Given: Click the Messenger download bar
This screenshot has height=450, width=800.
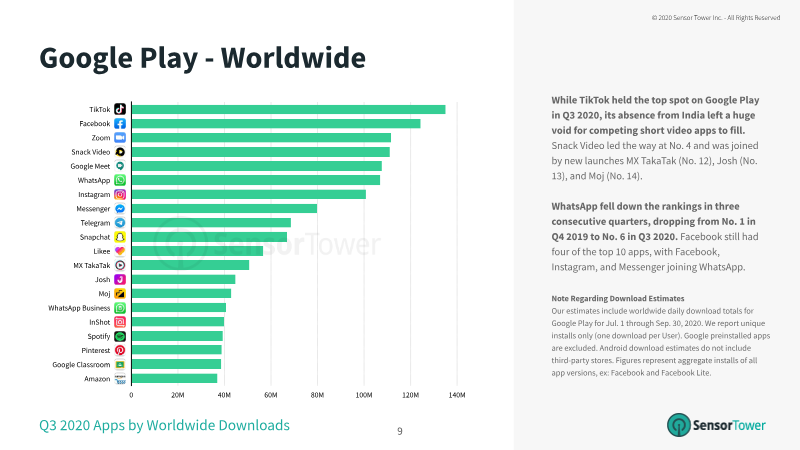Looking at the screenshot, I should pos(224,209).
